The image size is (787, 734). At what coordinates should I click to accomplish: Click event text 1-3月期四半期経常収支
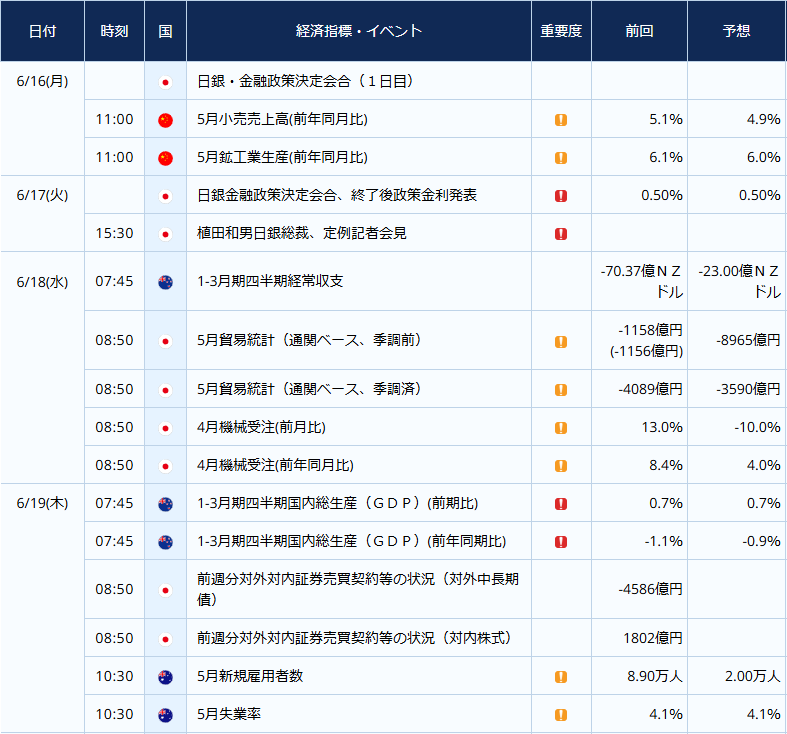pyautogui.click(x=270, y=281)
